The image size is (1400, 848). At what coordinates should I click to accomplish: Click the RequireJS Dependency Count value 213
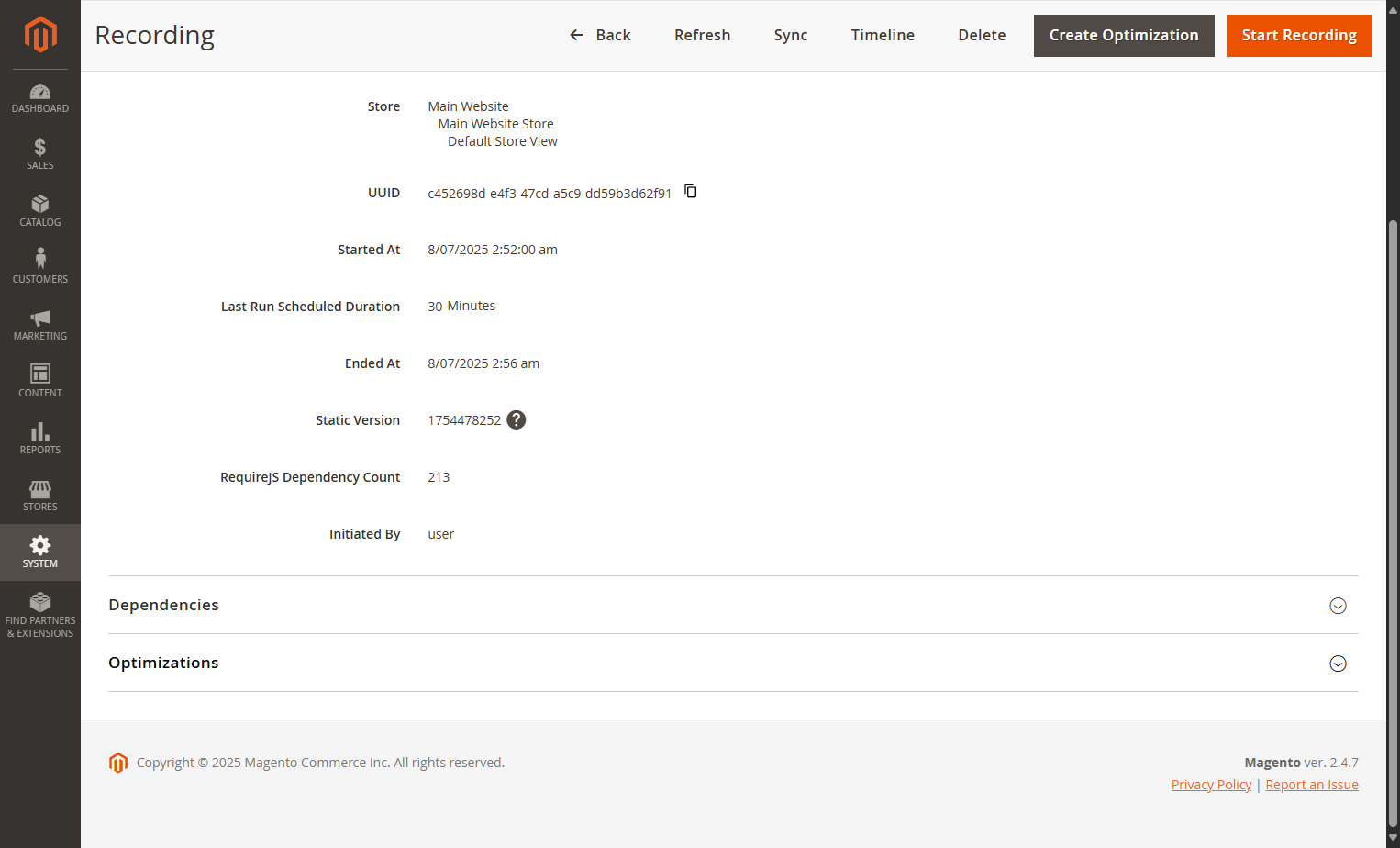439,477
